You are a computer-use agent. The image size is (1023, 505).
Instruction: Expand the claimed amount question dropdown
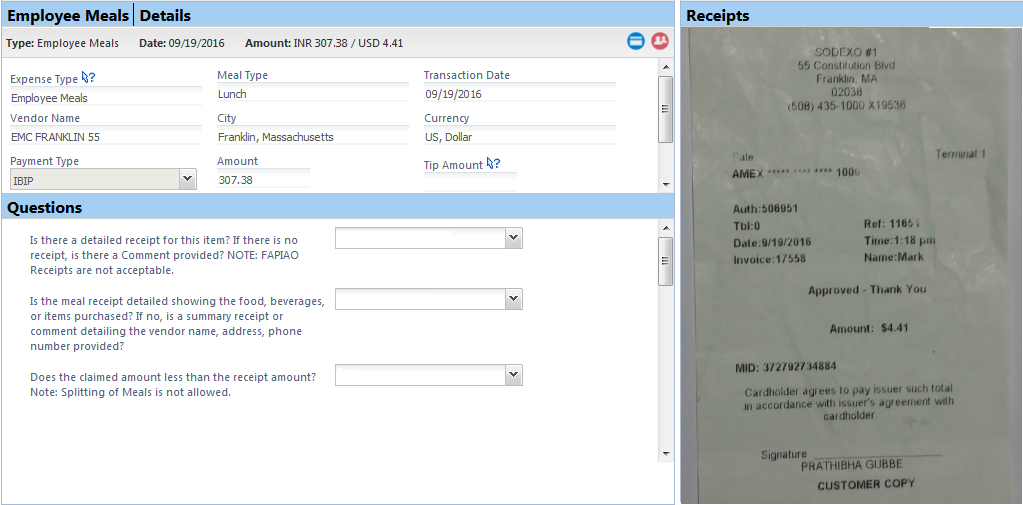(513, 375)
